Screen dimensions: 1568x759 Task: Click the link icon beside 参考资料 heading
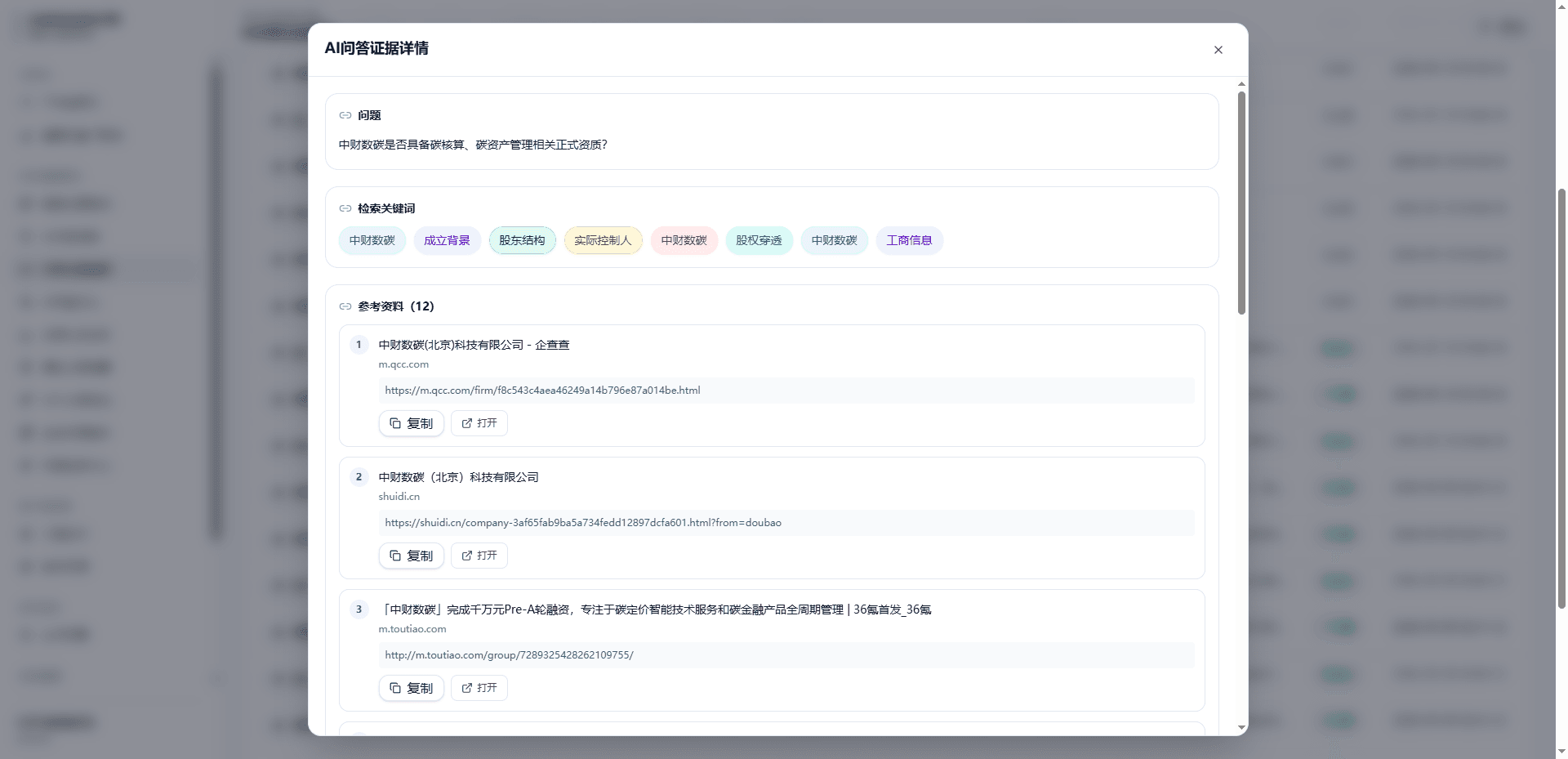[345, 306]
